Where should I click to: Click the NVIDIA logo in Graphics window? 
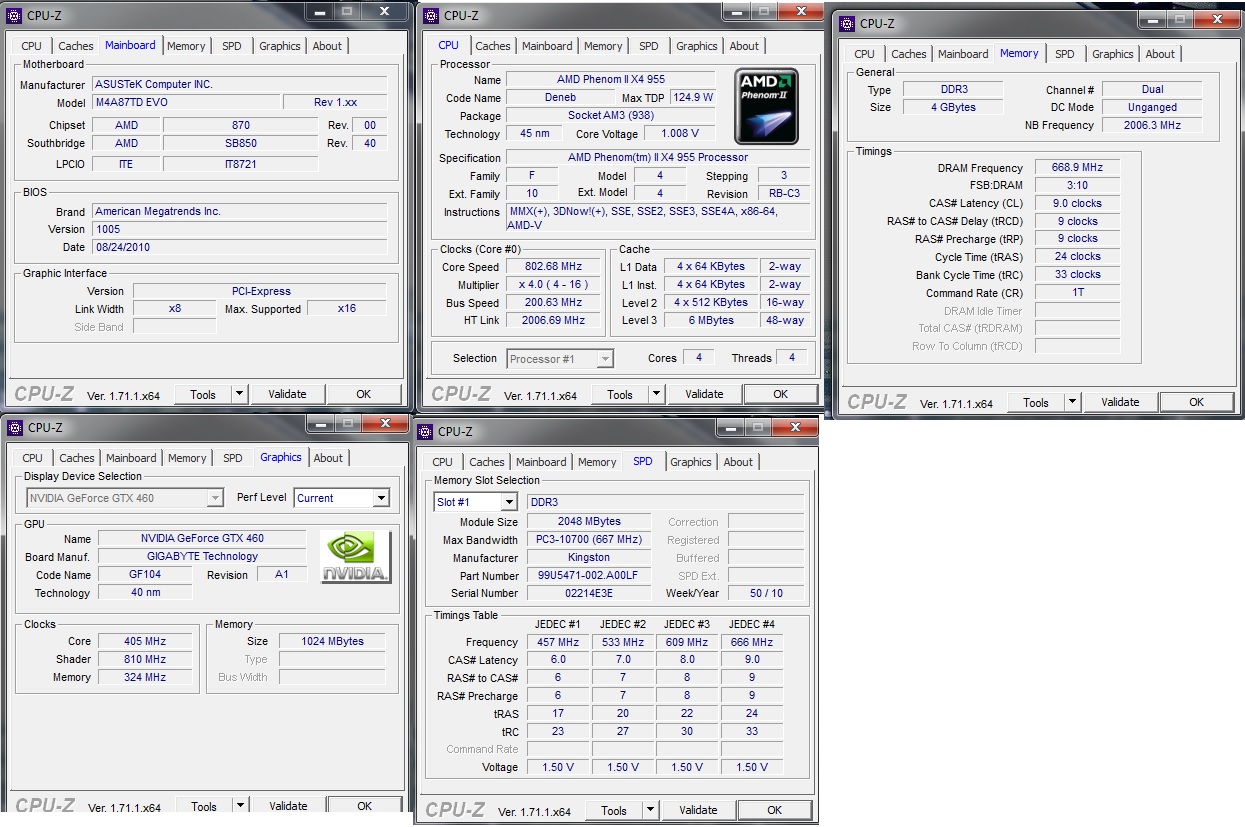point(356,557)
